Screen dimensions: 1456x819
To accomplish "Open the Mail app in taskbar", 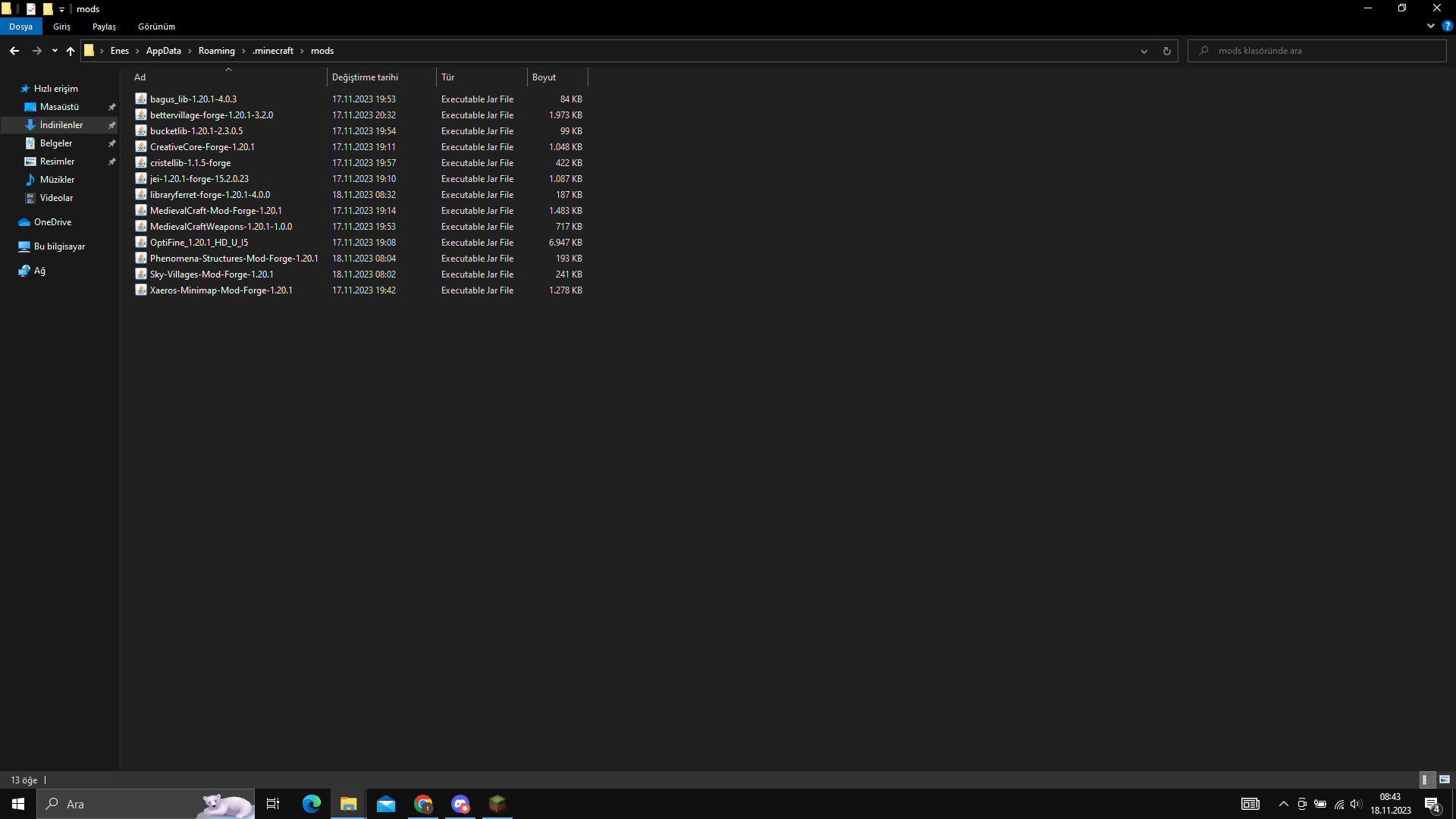I will pyautogui.click(x=386, y=804).
